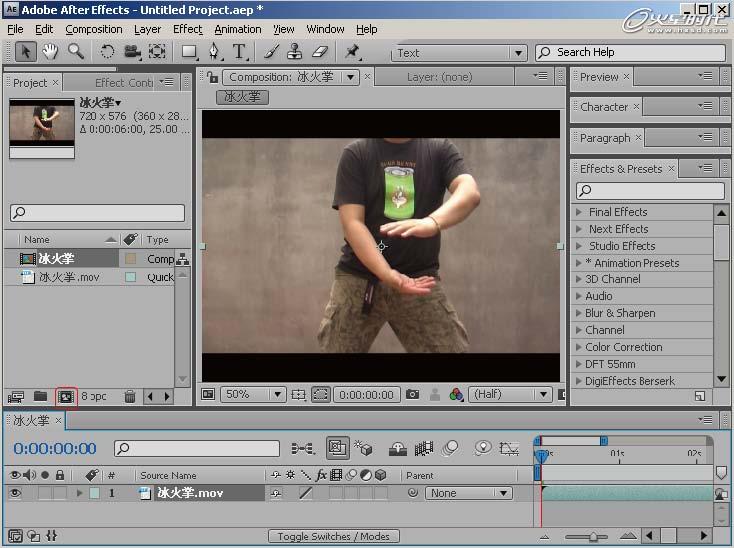Open the Composition 冰火掌 viewer dropdown
This screenshot has height=548, width=734.
(351, 77)
